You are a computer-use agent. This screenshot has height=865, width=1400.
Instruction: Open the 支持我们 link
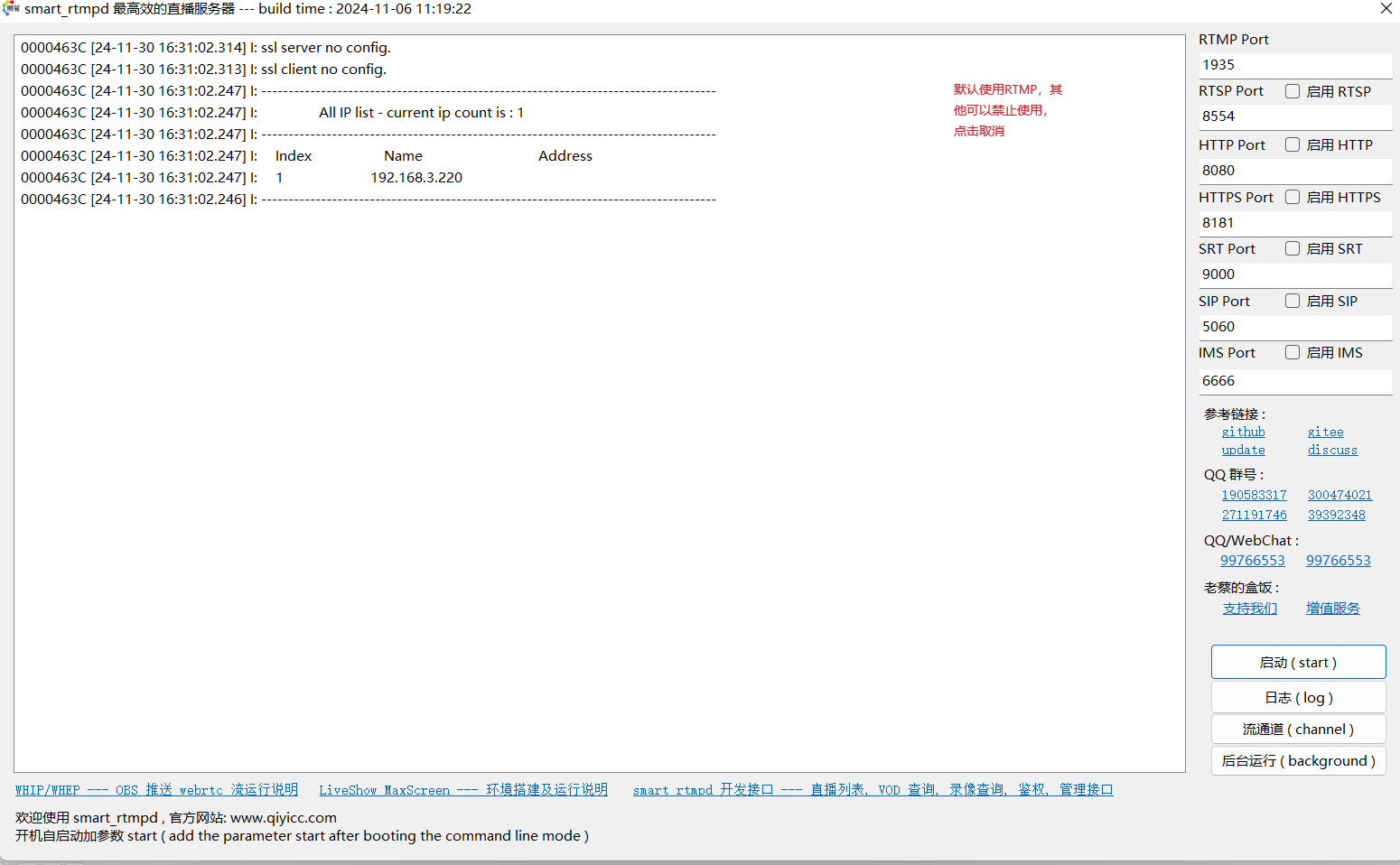[x=1249, y=609]
